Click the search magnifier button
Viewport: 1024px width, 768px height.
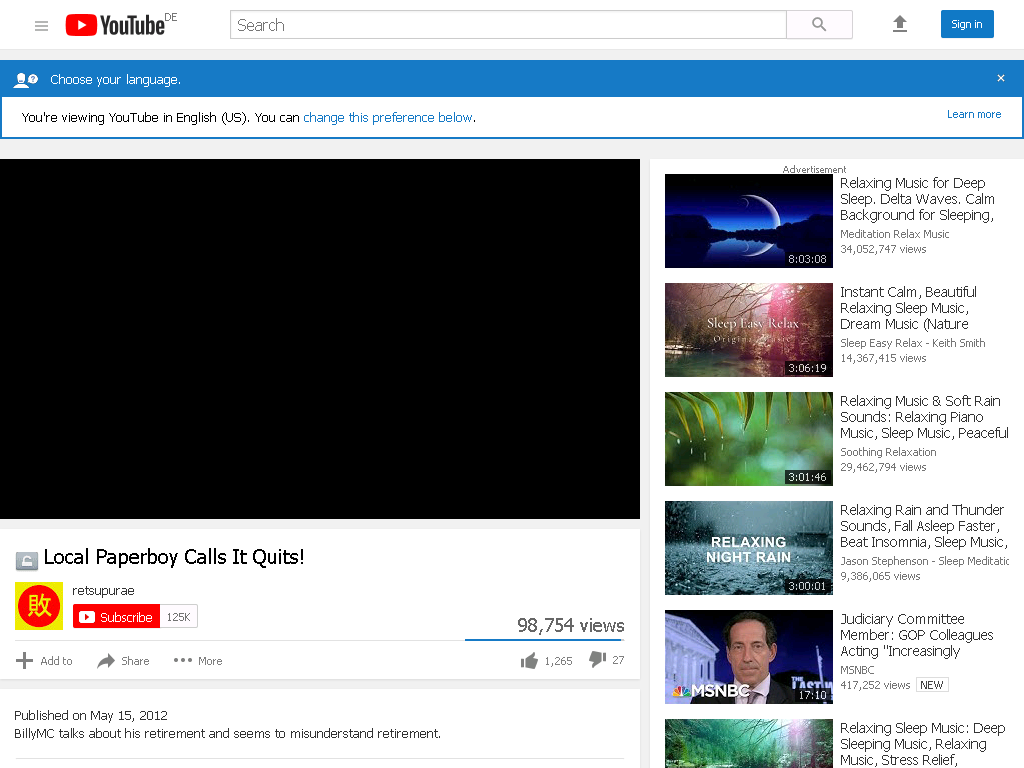click(819, 25)
